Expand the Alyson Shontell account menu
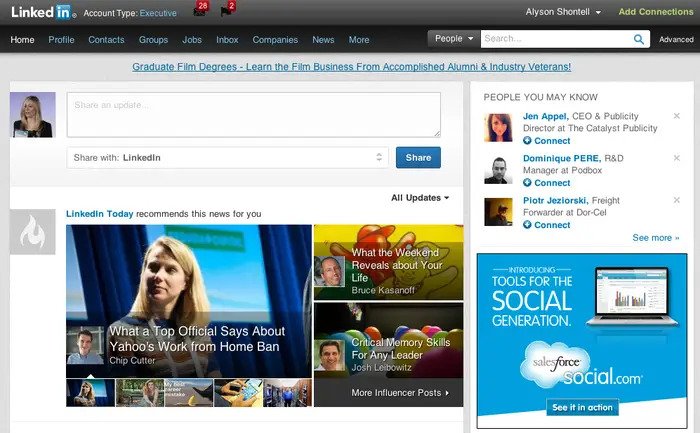Viewport: 700px width, 433px height. (x=563, y=13)
